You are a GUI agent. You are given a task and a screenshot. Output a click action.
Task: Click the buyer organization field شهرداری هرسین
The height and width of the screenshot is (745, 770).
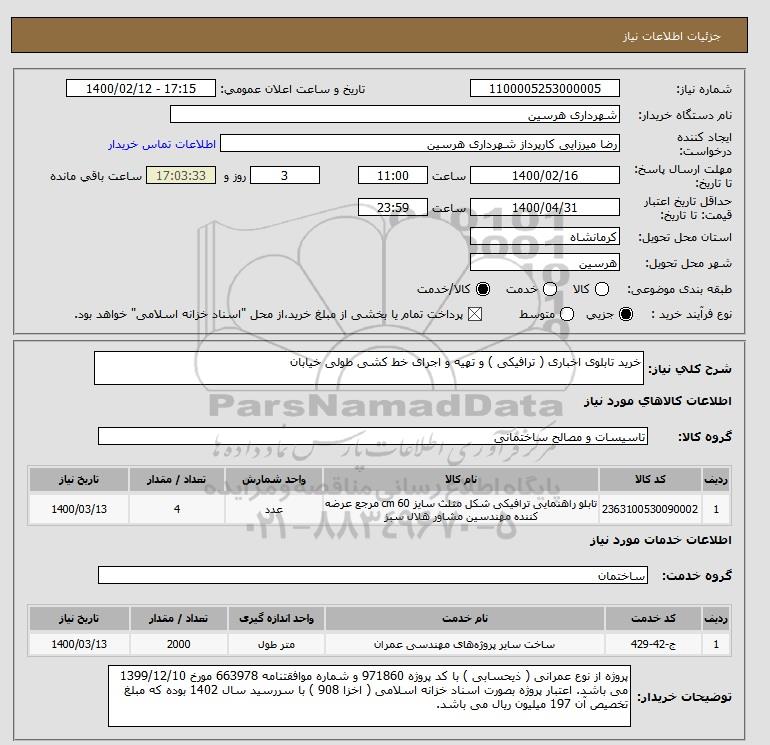click(x=395, y=114)
